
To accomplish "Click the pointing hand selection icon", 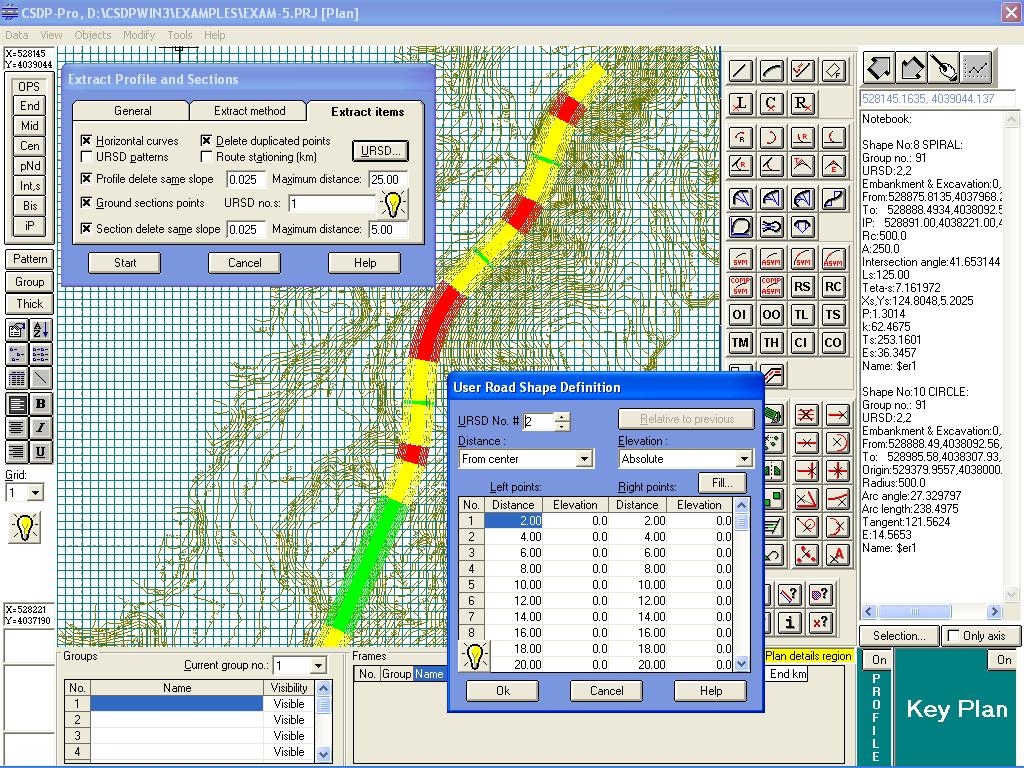I will tap(943, 67).
